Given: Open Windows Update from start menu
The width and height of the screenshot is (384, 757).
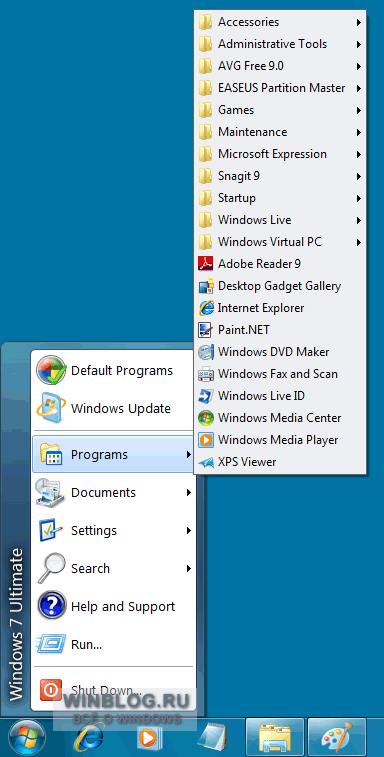Looking at the screenshot, I should click(x=114, y=408).
